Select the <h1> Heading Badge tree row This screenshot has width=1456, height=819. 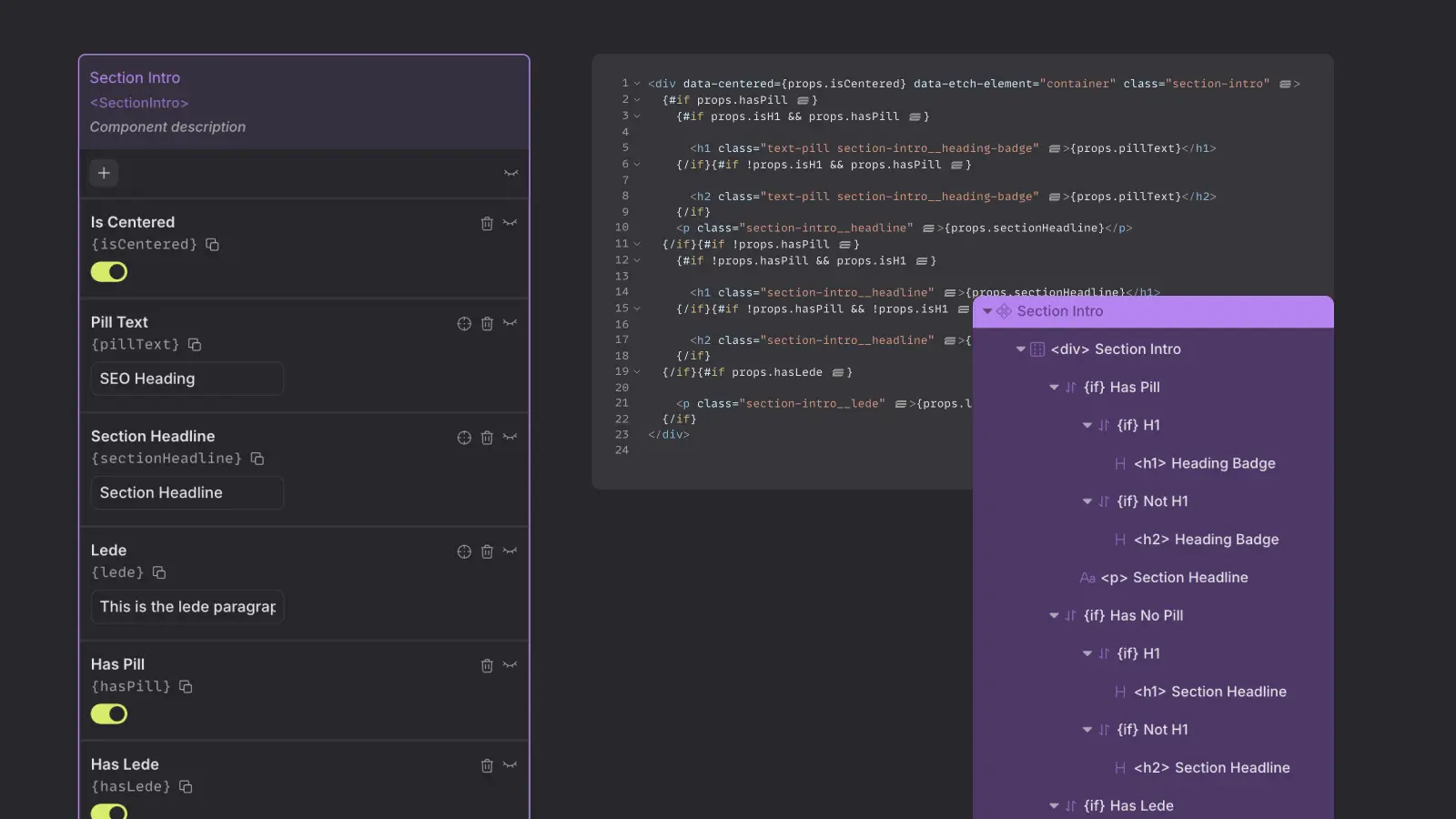click(x=1153, y=463)
